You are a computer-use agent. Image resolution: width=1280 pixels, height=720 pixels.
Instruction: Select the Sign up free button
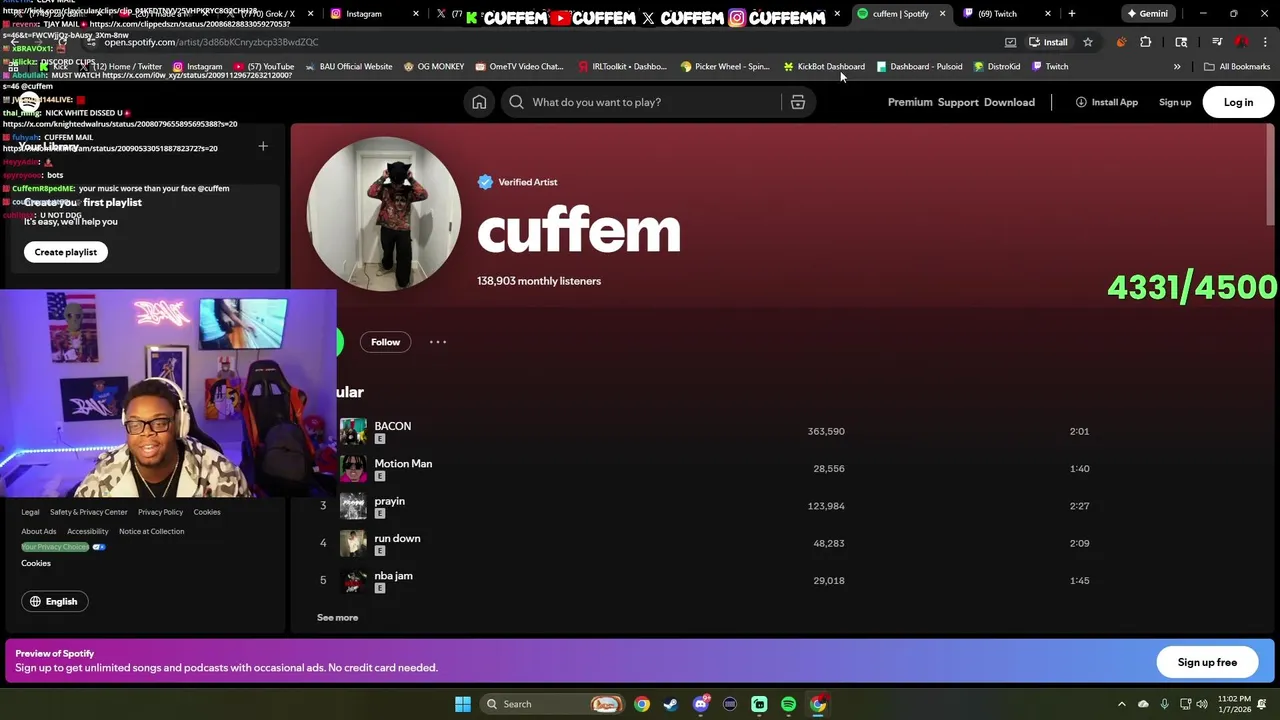pos(1207,662)
